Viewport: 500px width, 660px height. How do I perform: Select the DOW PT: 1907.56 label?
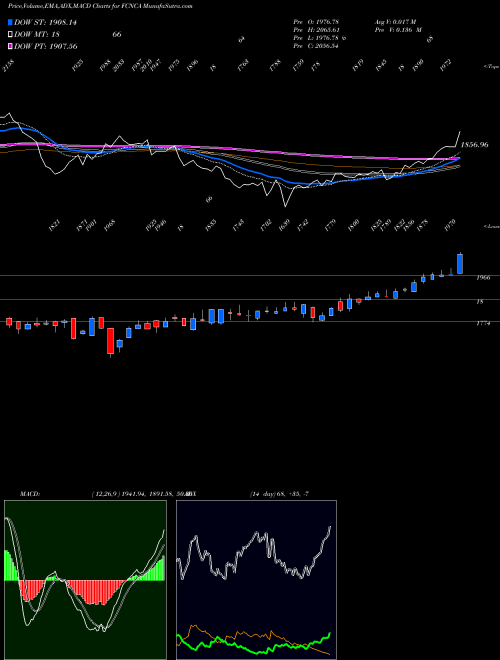point(45,46)
